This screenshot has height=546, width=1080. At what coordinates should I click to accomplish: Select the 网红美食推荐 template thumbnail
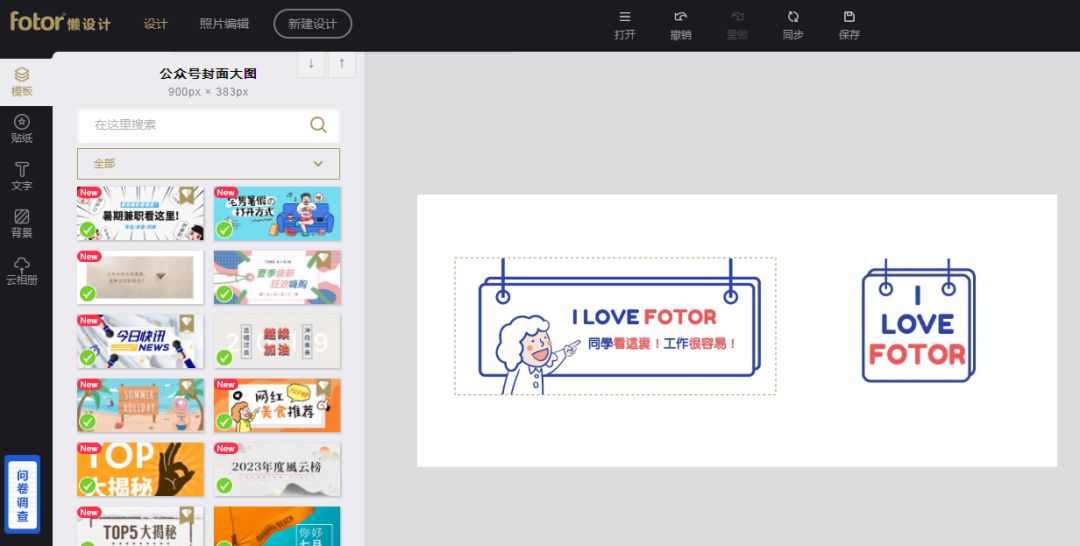[277, 406]
